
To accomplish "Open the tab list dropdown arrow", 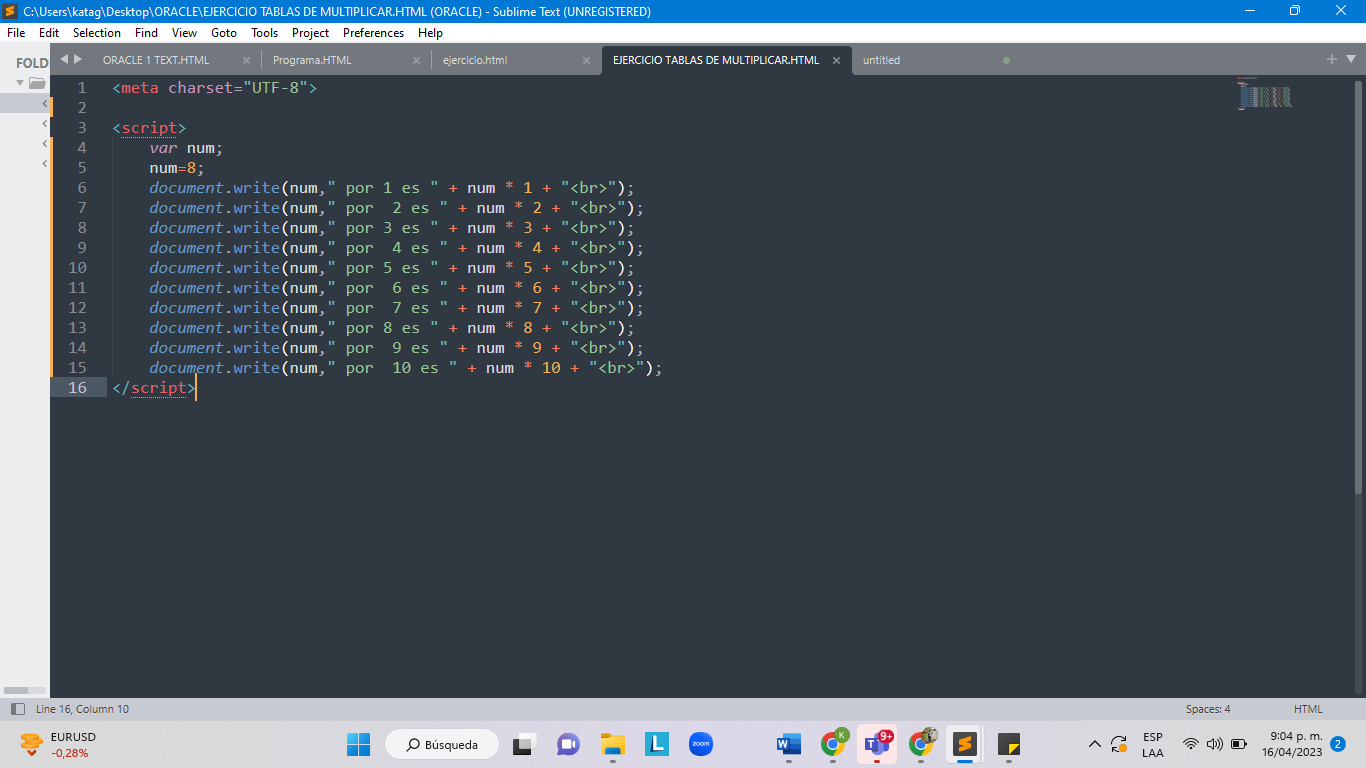I will click(x=1350, y=60).
